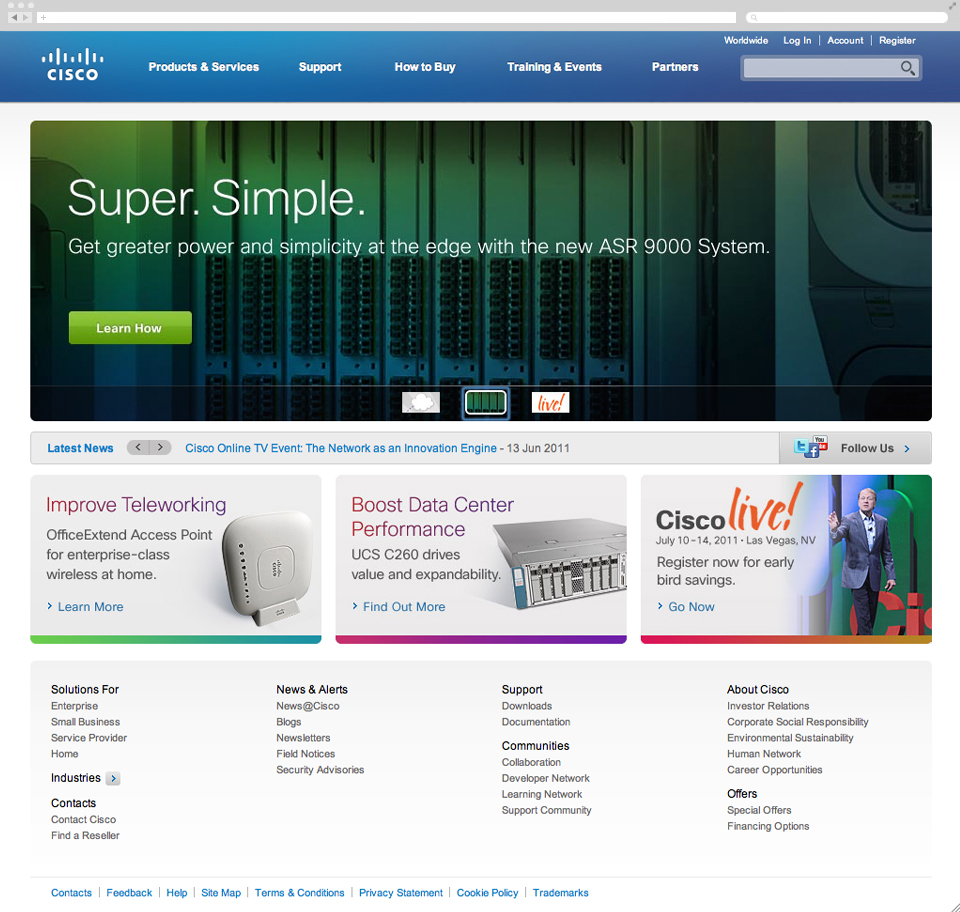This screenshot has width=960, height=912.
Task: Select the live! carousel thumbnail
Action: 550,402
